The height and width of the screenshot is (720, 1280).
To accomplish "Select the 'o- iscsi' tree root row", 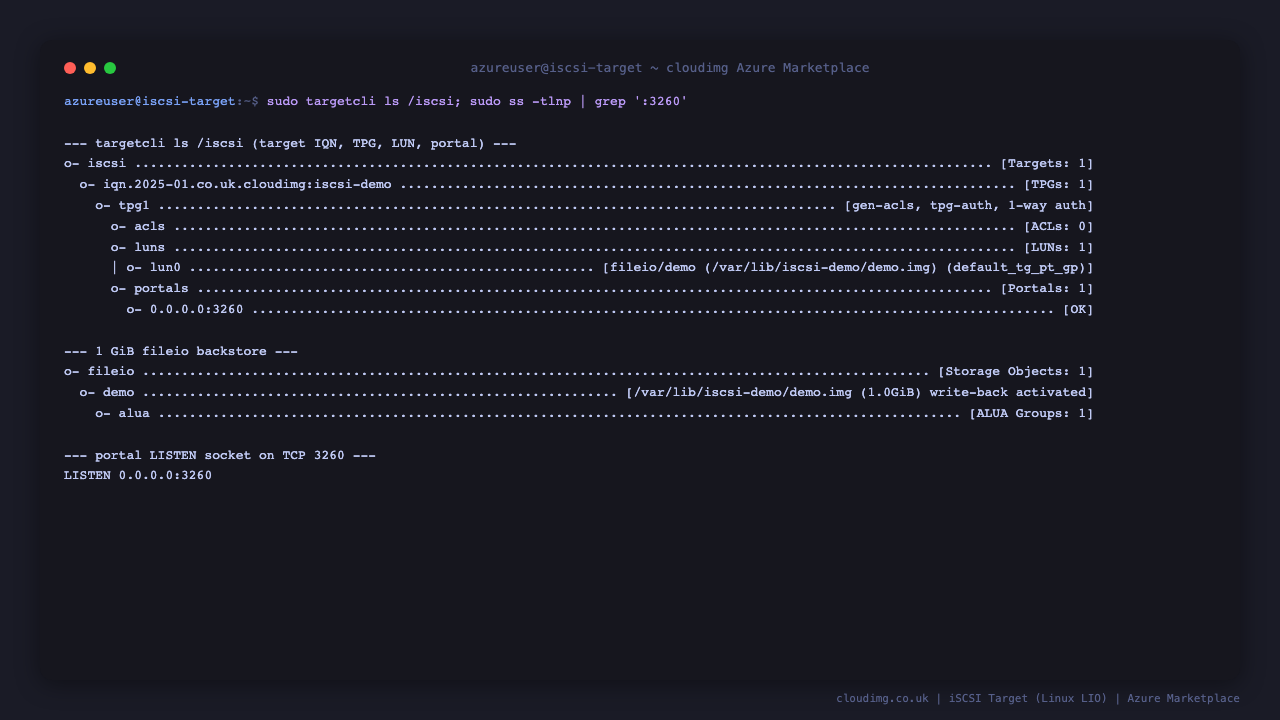I will (x=579, y=164).
